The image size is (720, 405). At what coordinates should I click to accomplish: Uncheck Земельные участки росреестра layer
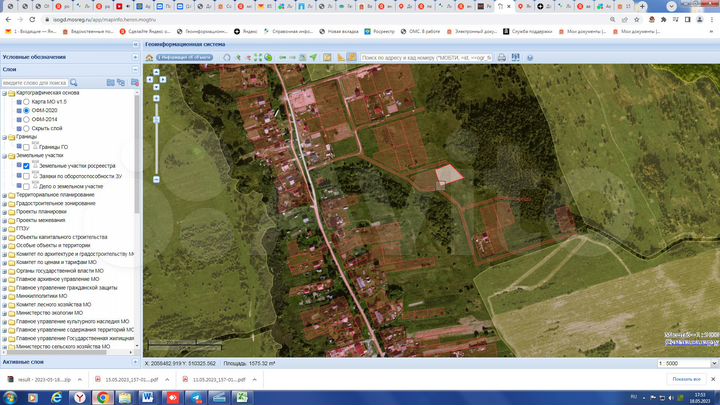point(26,165)
